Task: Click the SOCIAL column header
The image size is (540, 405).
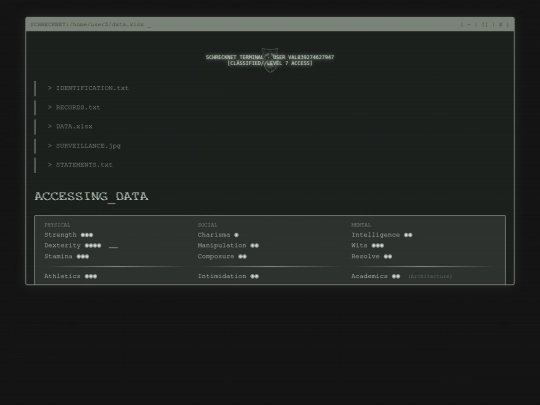Action: (208, 225)
